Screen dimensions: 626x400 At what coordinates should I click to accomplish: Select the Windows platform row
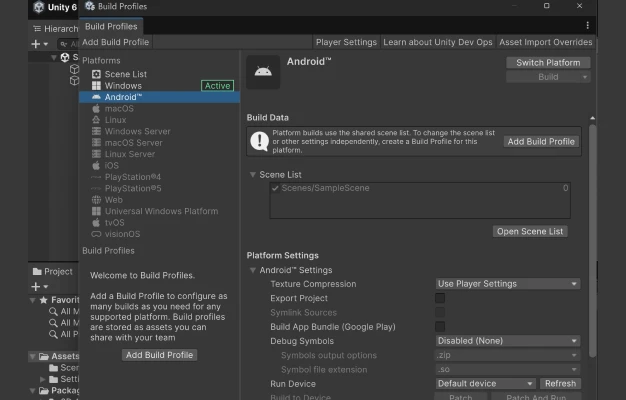point(159,86)
